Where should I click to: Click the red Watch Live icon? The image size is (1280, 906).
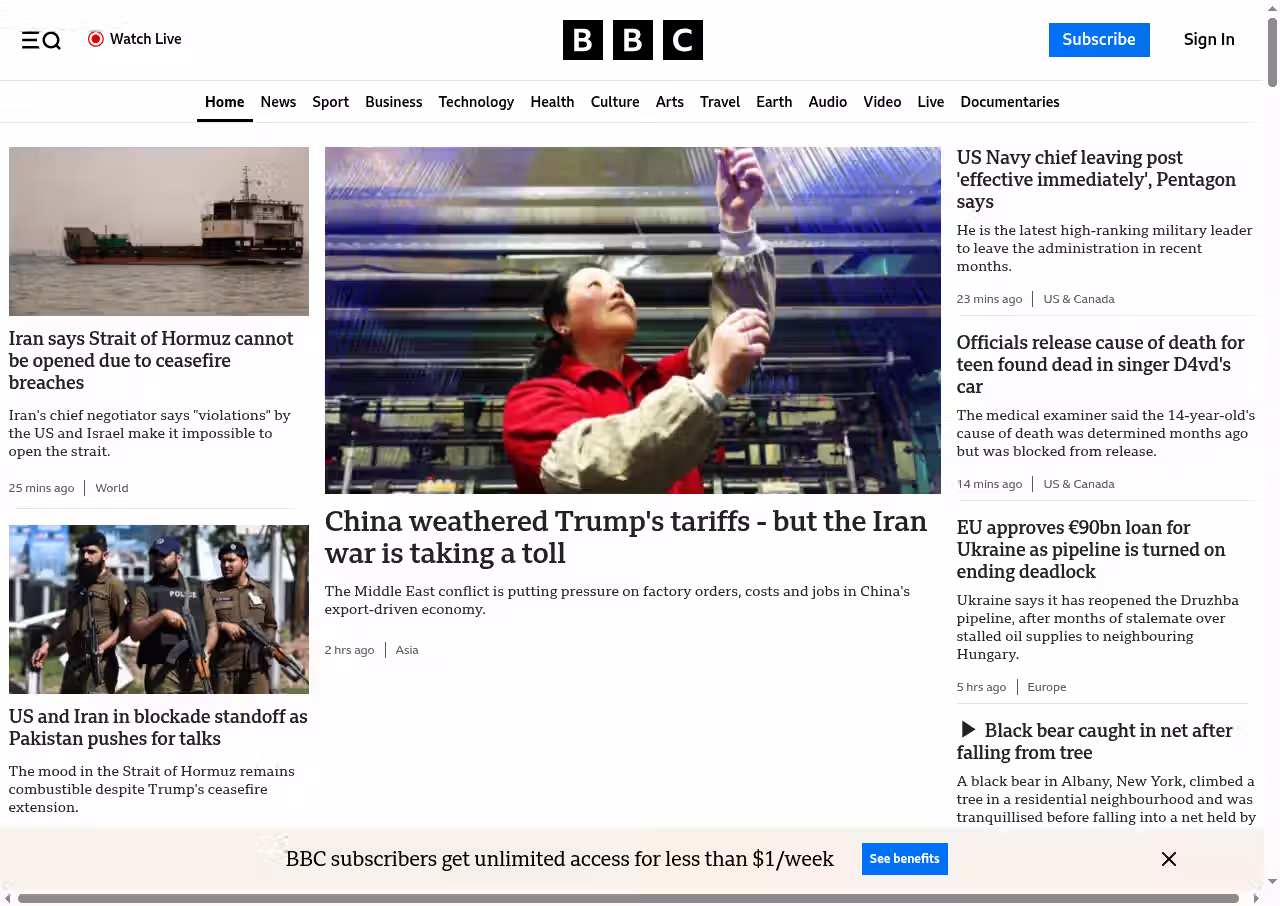pyautogui.click(x=96, y=39)
